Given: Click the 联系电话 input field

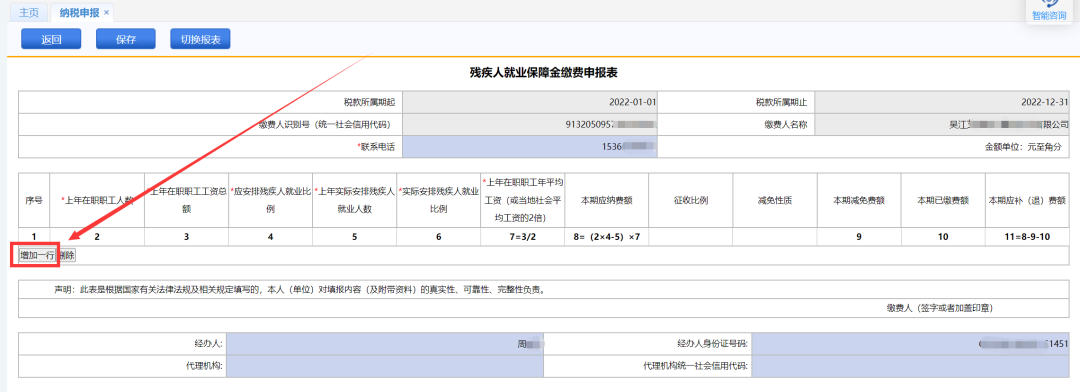Looking at the screenshot, I should pos(530,147).
